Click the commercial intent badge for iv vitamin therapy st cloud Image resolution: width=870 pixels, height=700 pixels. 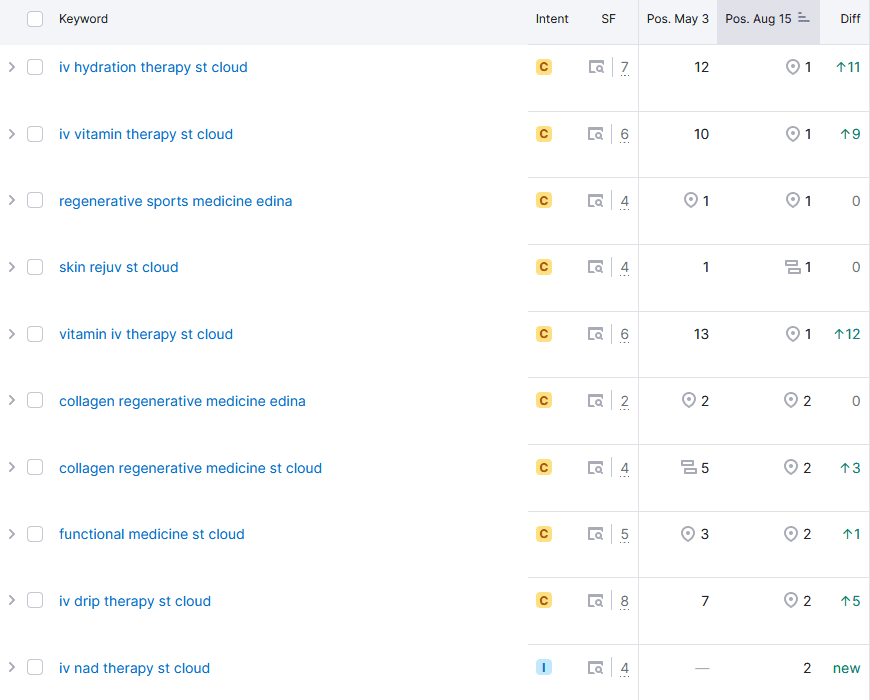tap(544, 134)
